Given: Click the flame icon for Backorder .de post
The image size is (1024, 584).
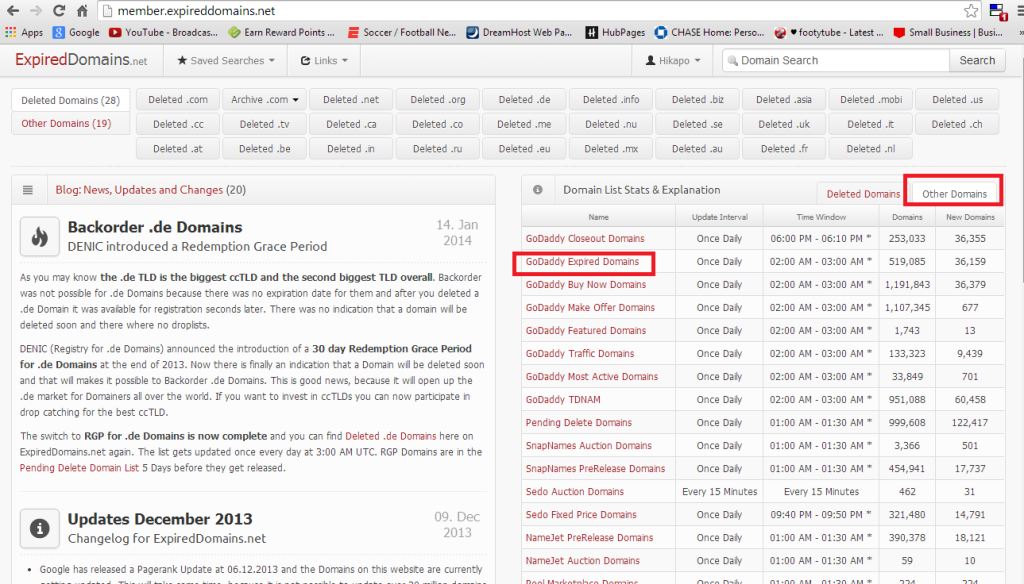Looking at the screenshot, I should click(x=40, y=236).
